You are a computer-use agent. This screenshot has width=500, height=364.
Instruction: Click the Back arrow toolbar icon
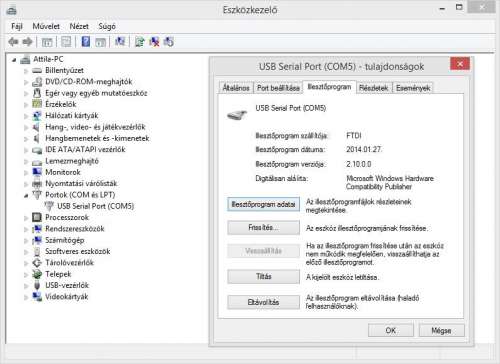(13, 42)
